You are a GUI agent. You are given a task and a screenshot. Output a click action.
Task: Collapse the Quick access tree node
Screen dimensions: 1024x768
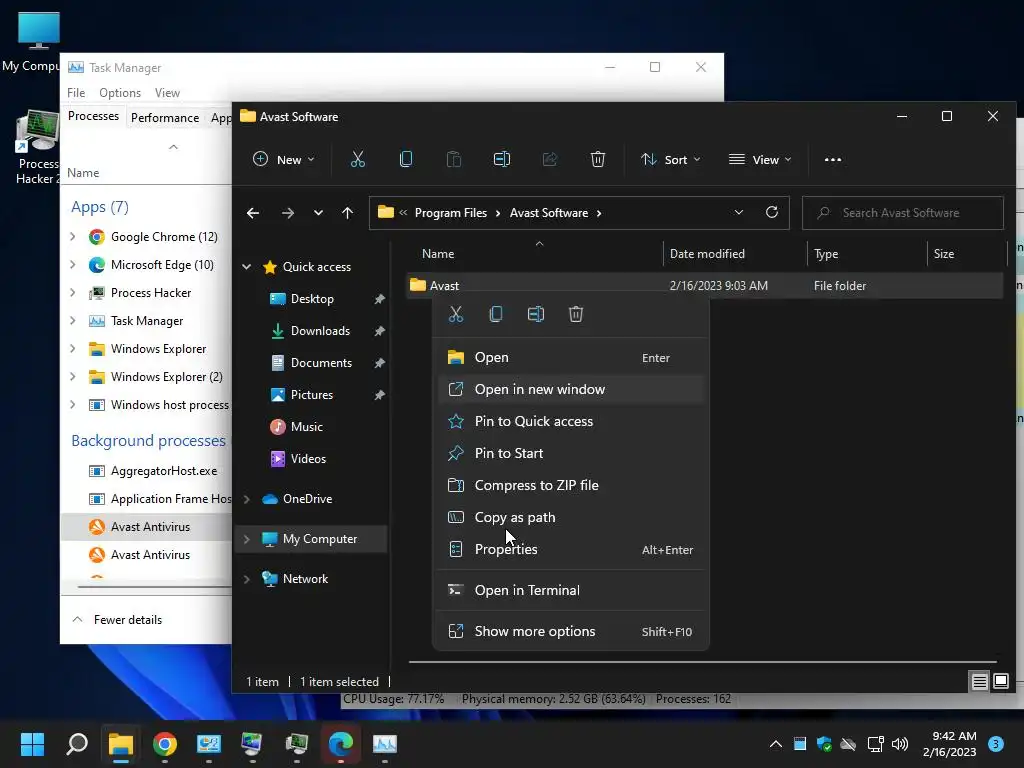point(247,266)
